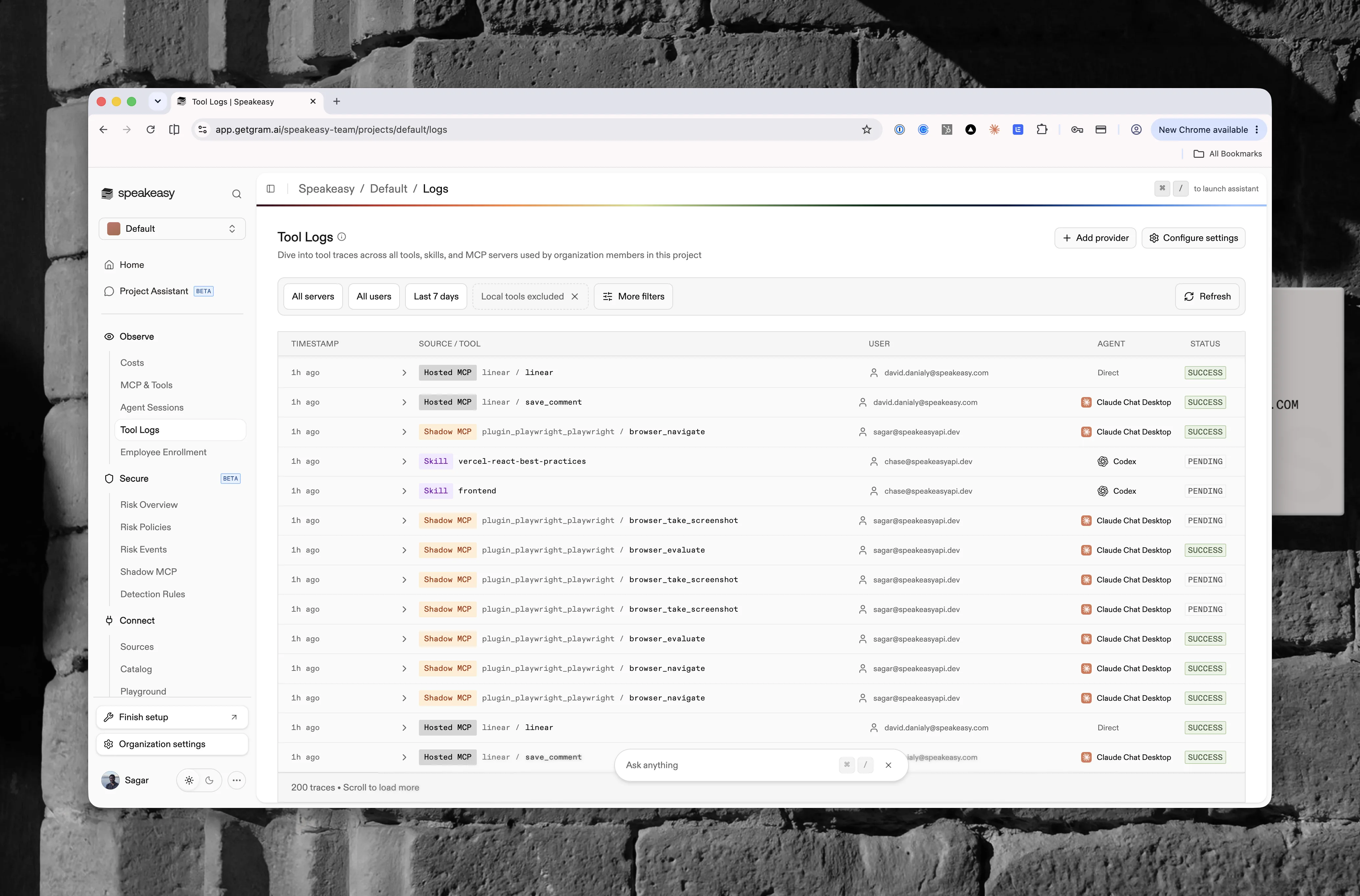Go back with the browser back arrow

click(104, 130)
